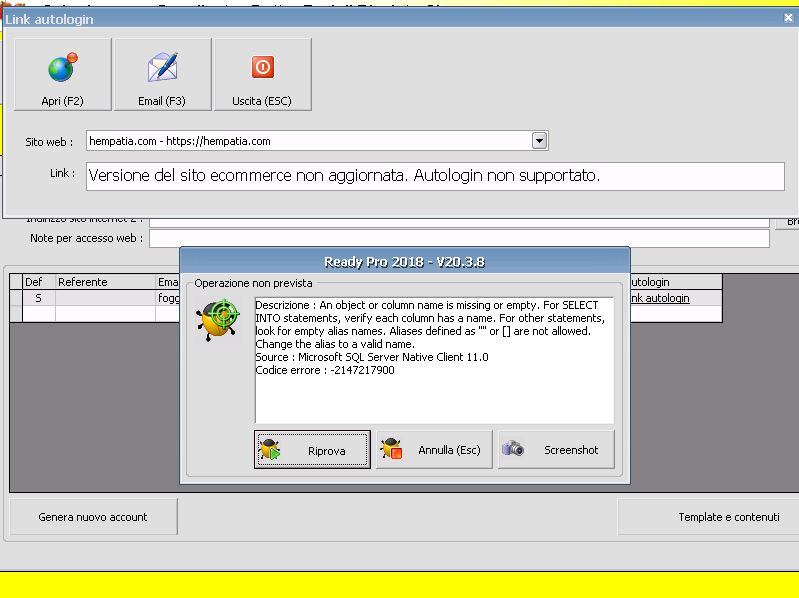
Task: Click the Apri (F2) label
Action: point(62,101)
